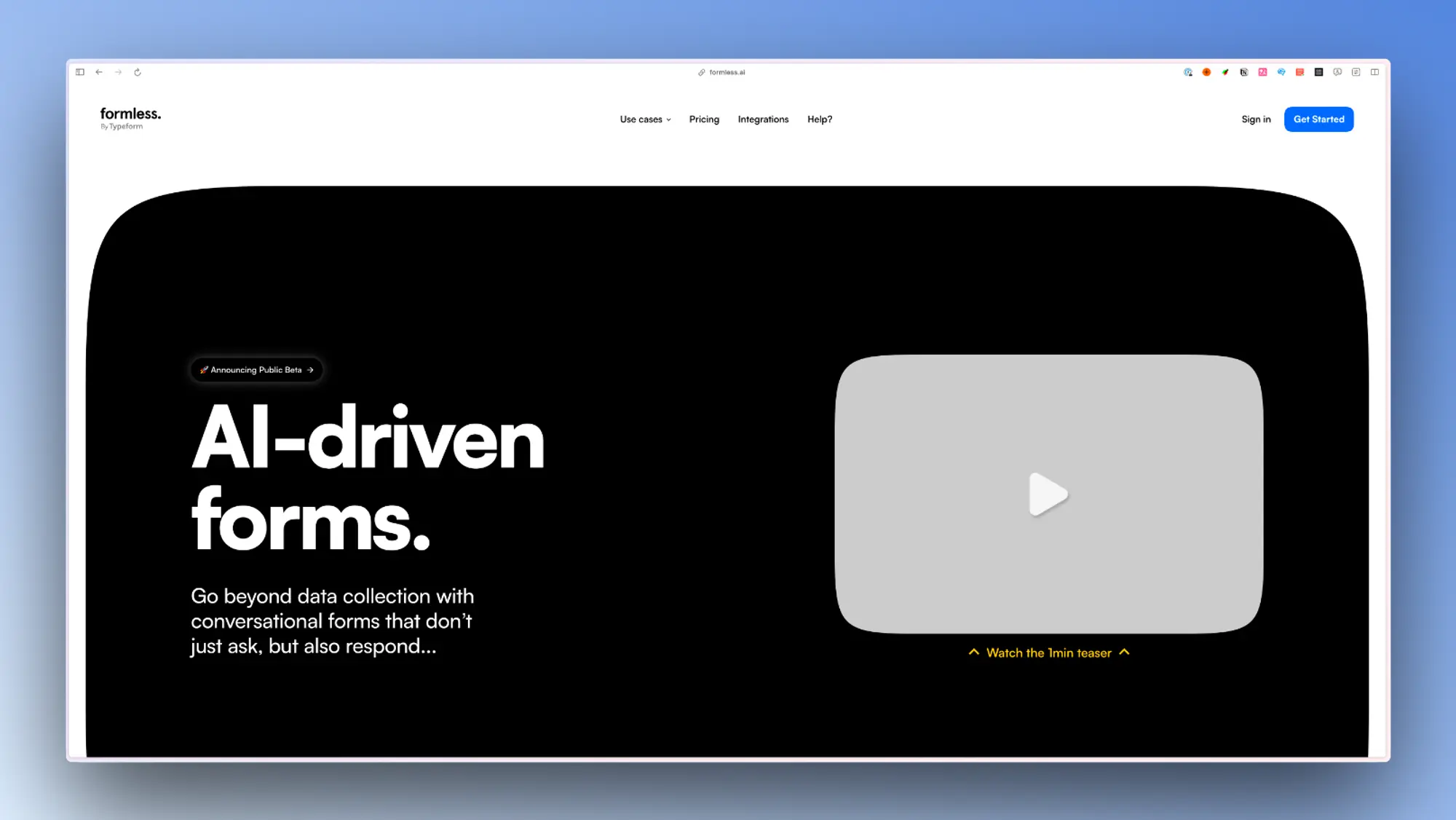This screenshot has height=820, width=1456.
Task: Open the Pricing page
Action: 704,119
